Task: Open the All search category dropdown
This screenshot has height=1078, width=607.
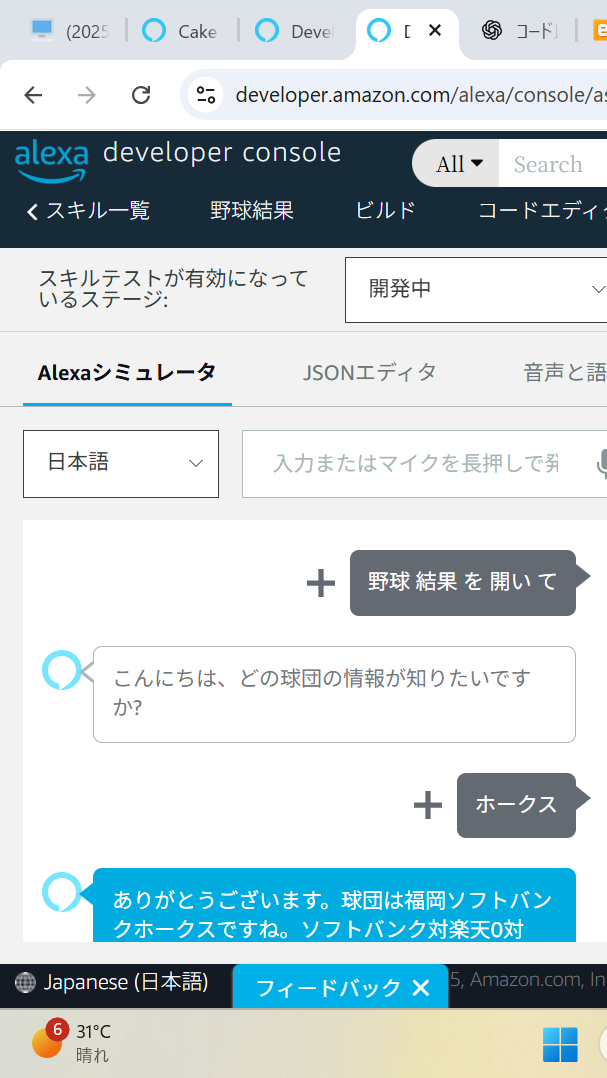Action: [x=459, y=164]
